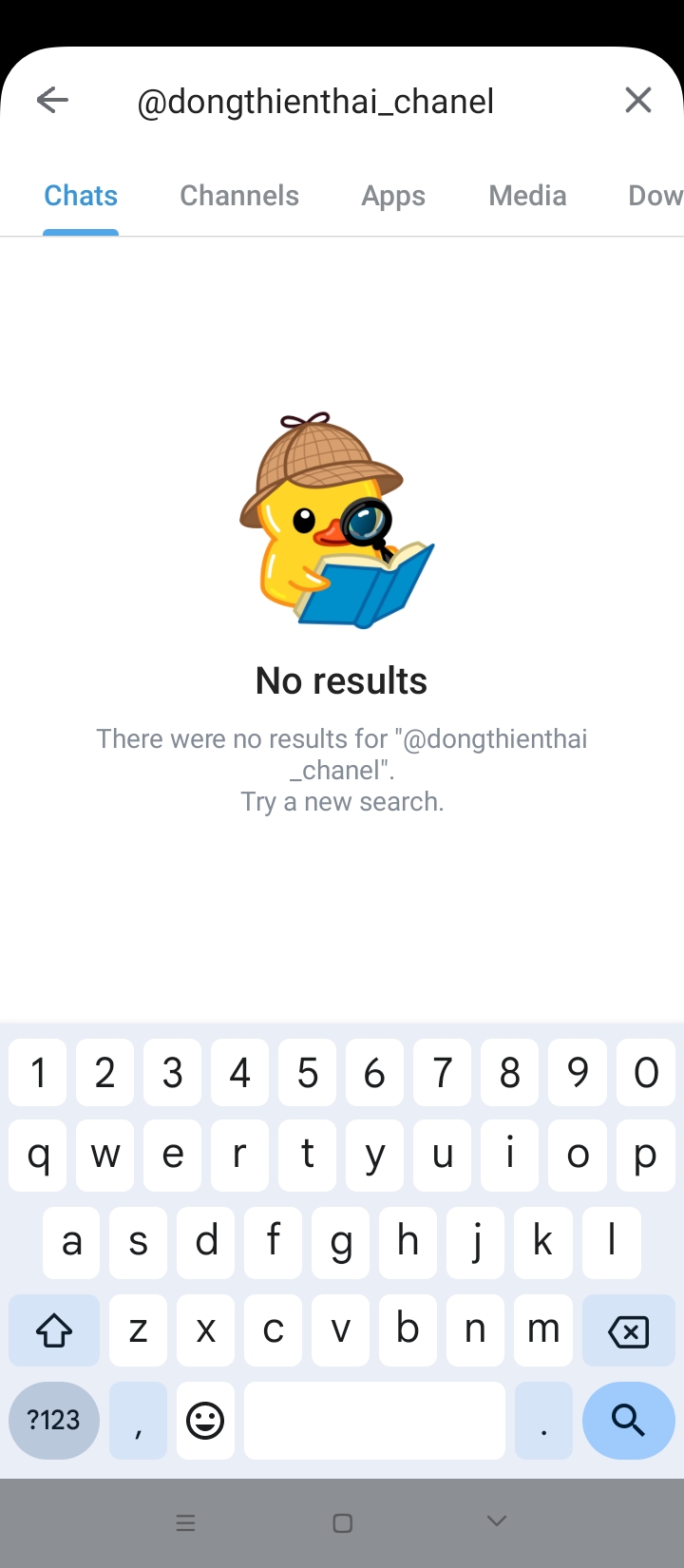Open the Apps tab
Viewport: 684px width, 1568px height.
click(393, 196)
